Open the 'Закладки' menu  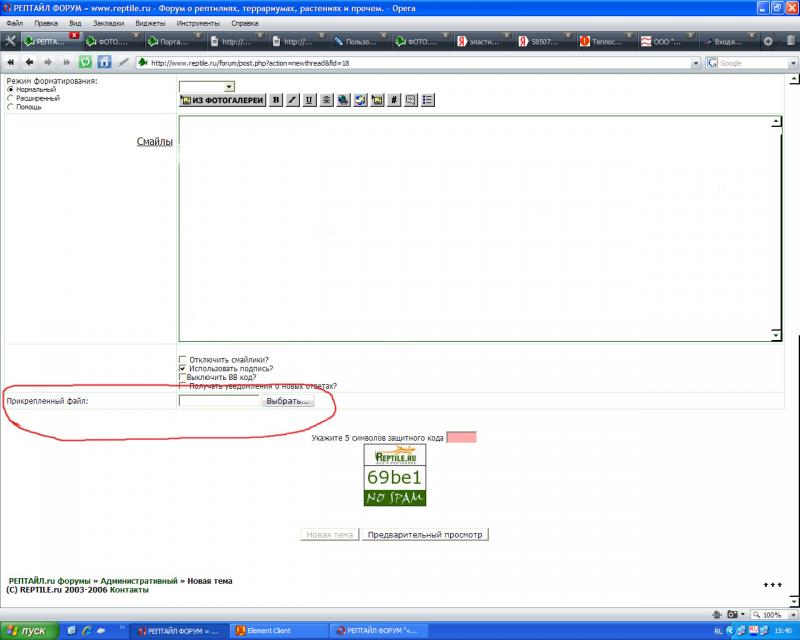pos(108,23)
